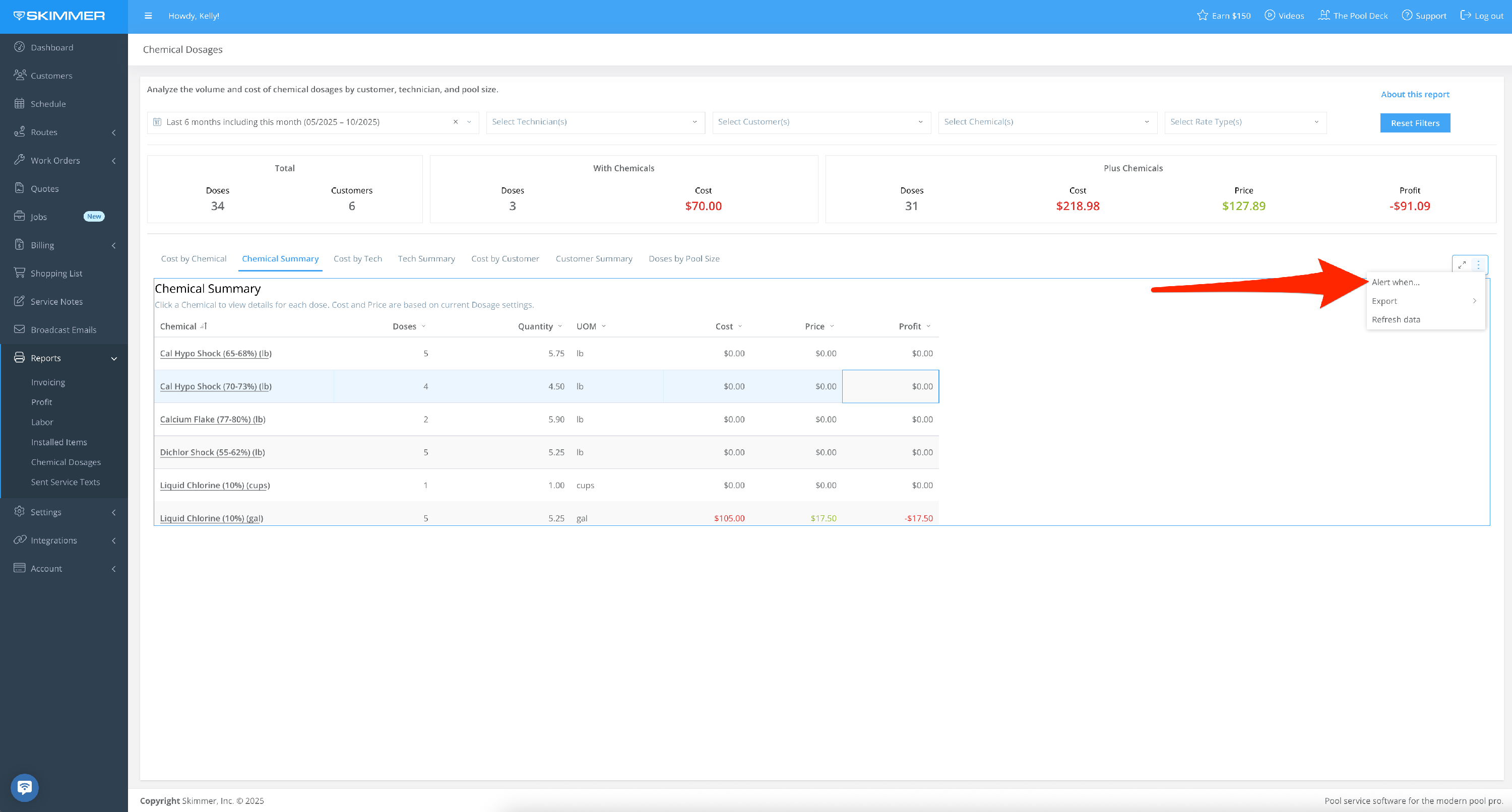Click the Log out icon

coord(1465,15)
